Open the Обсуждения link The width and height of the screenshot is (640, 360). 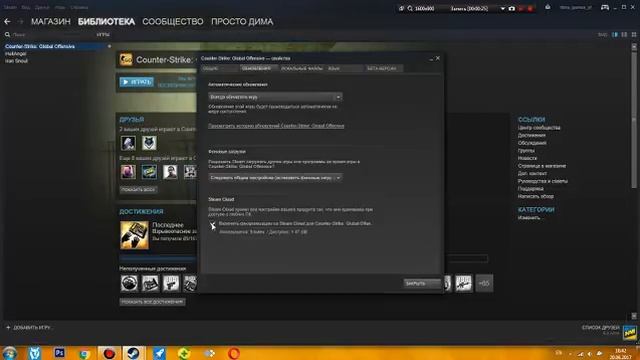(x=532, y=143)
